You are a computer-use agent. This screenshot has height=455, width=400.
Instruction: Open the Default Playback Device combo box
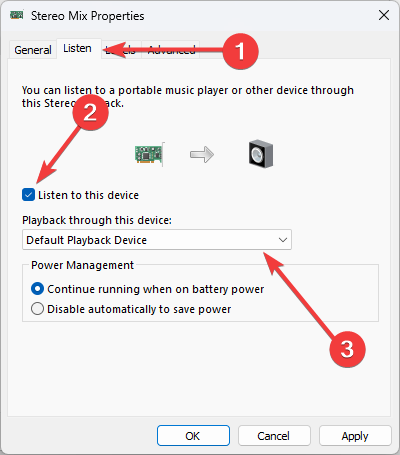[x=157, y=240]
